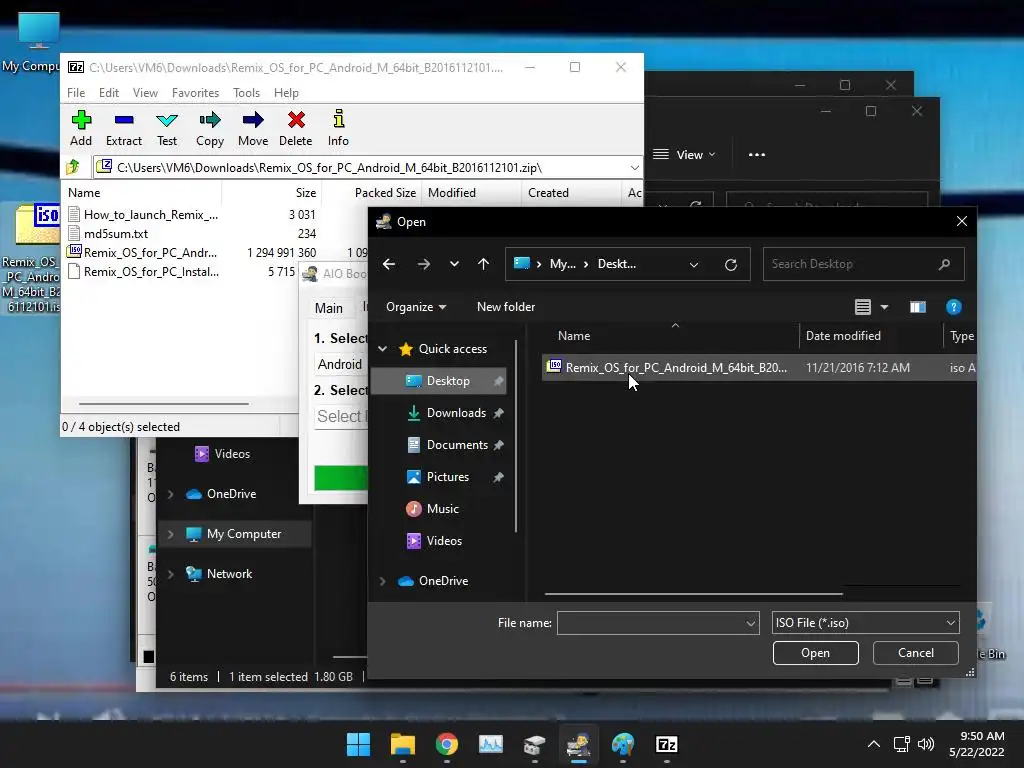Expand the address bar history dropdown
The height and width of the screenshot is (768, 1024).
[694, 264]
